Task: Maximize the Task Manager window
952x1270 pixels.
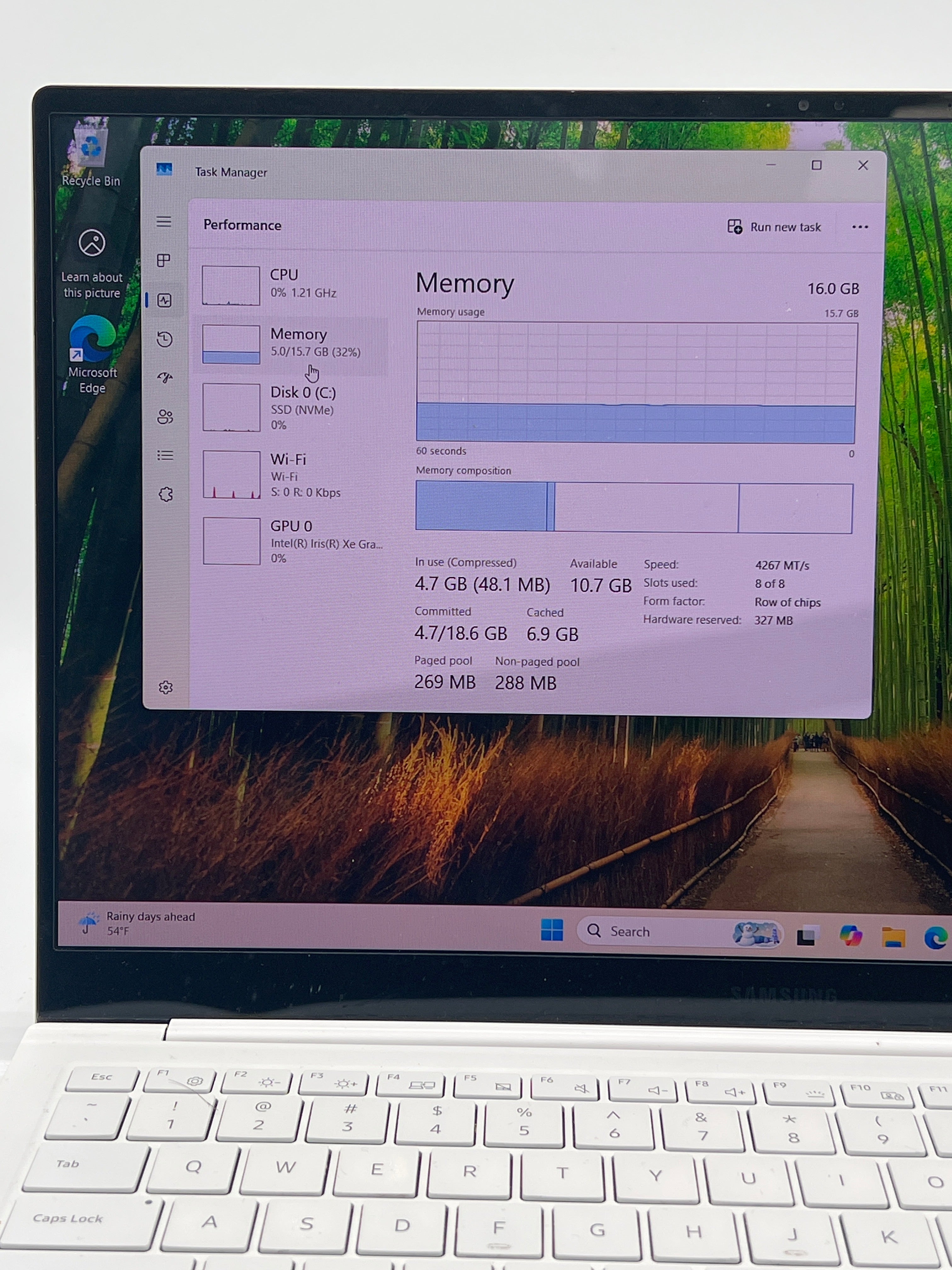Action: coord(817,165)
